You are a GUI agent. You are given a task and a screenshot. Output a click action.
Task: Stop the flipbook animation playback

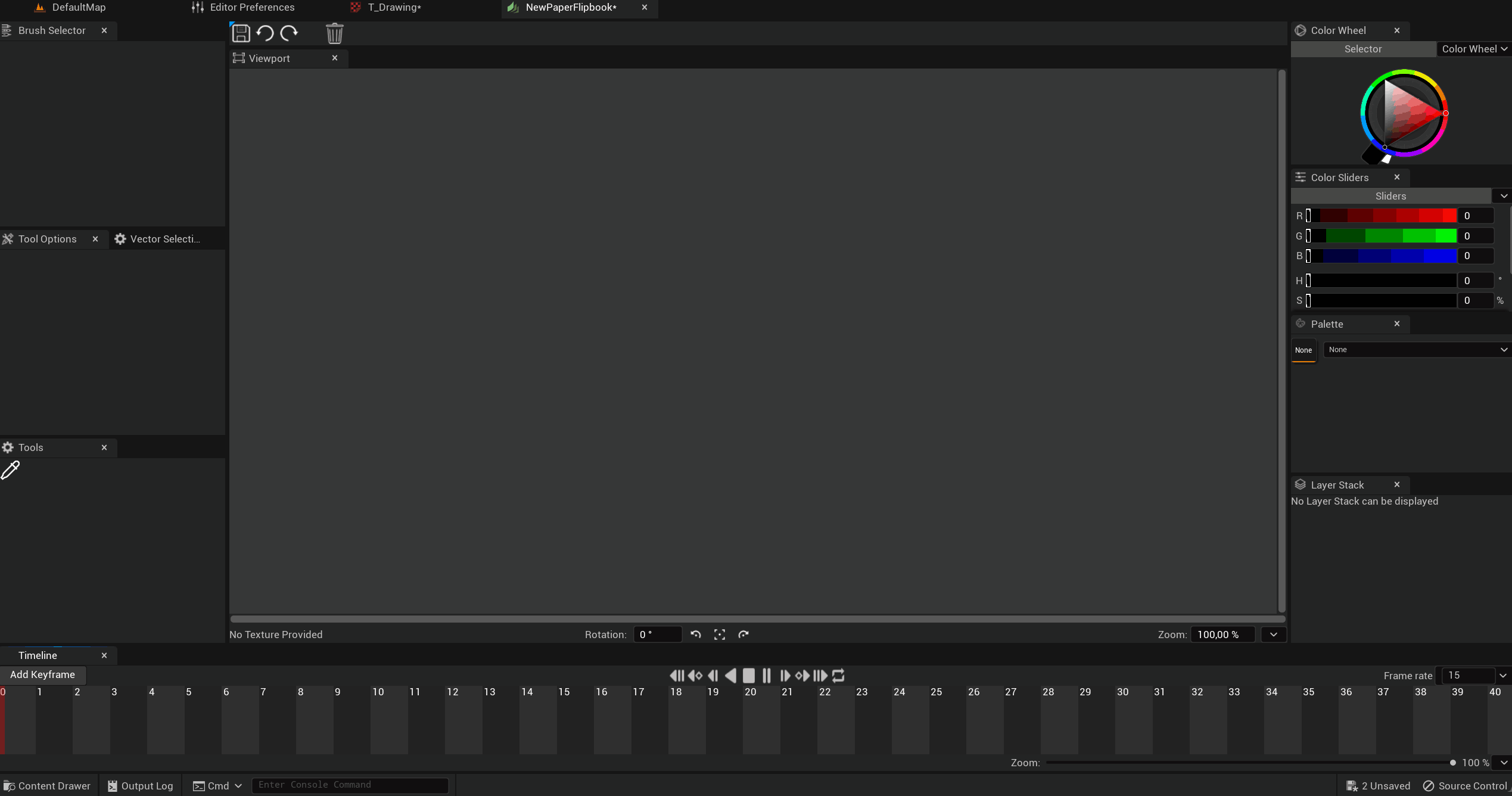(x=748, y=675)
